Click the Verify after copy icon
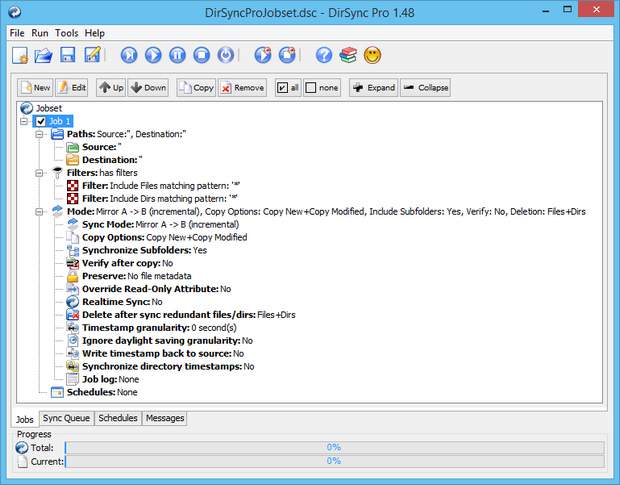Viewport: 620px width, 485px height. click(73, 263)
